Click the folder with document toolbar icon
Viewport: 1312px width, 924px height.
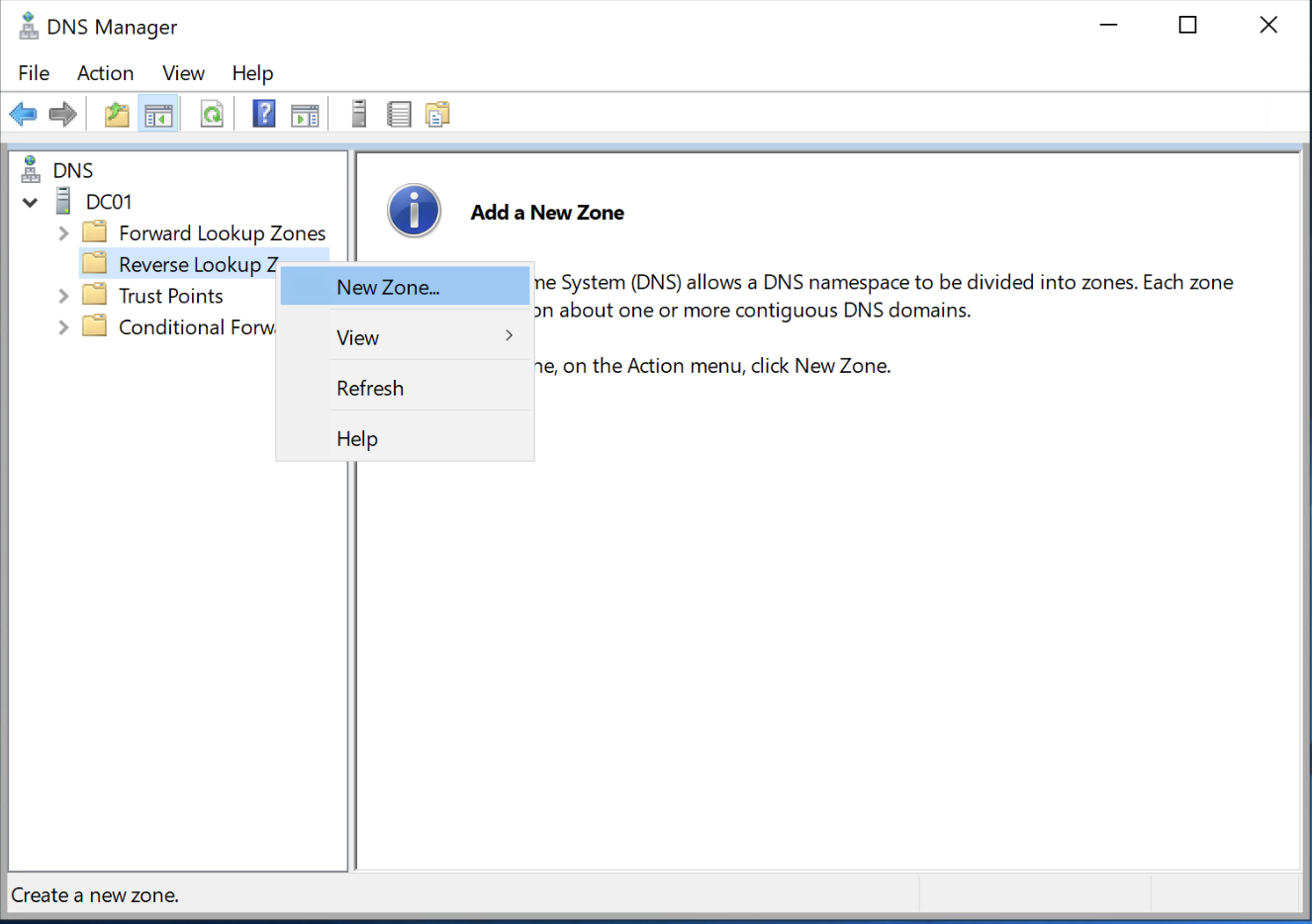click(437, 115)
